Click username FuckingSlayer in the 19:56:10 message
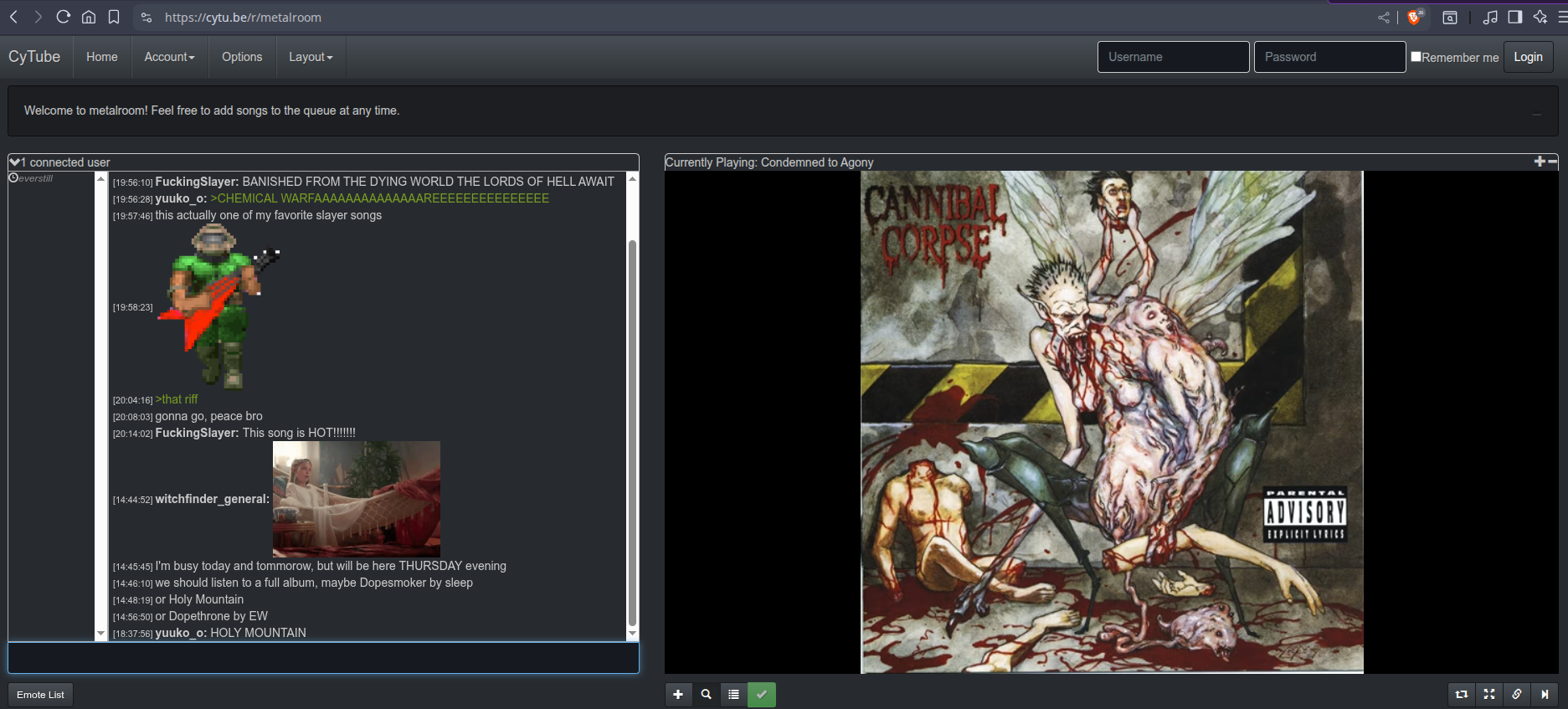 point(197,181)
